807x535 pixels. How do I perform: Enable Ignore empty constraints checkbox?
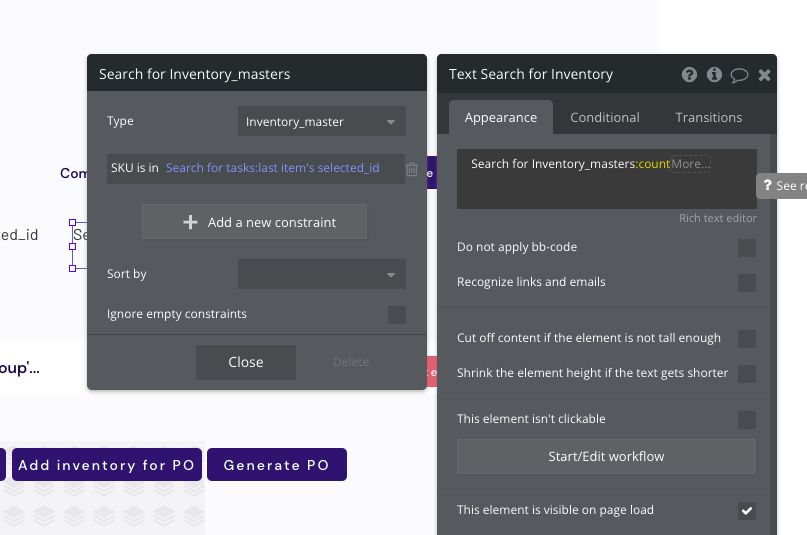[397, 315]
